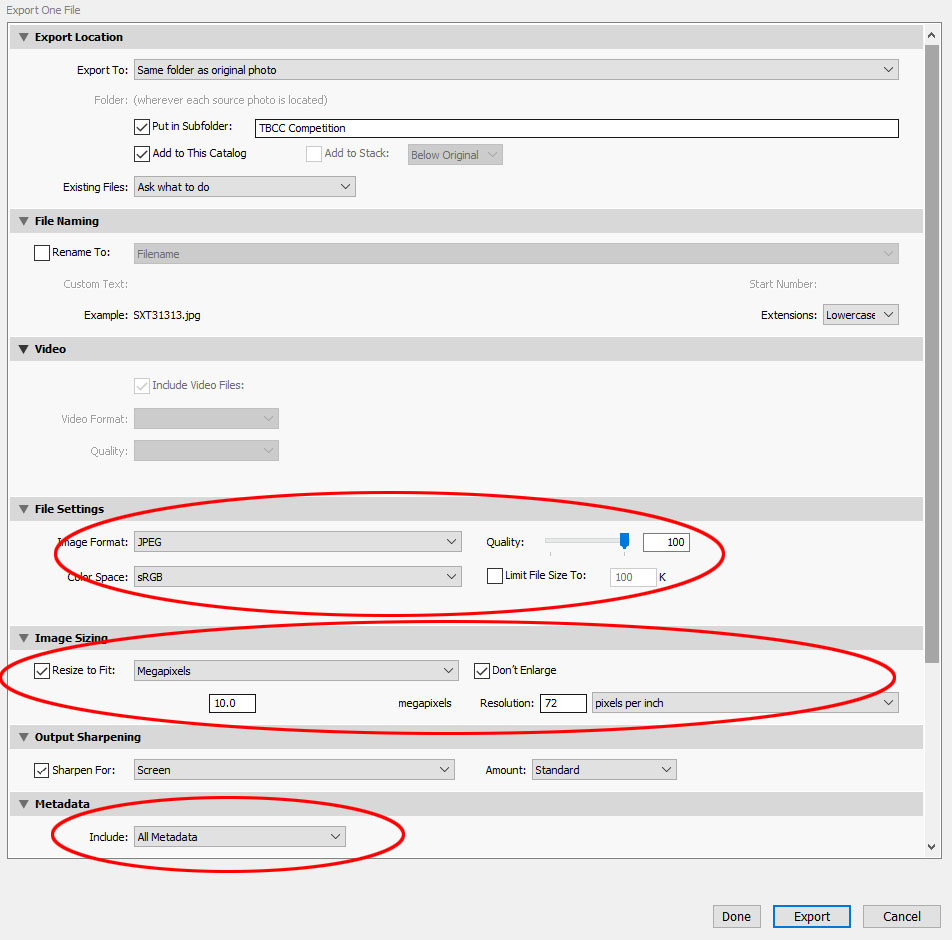Collapse the Output Sharpening section triangle
Screen dimensions: 952x940
23,737
